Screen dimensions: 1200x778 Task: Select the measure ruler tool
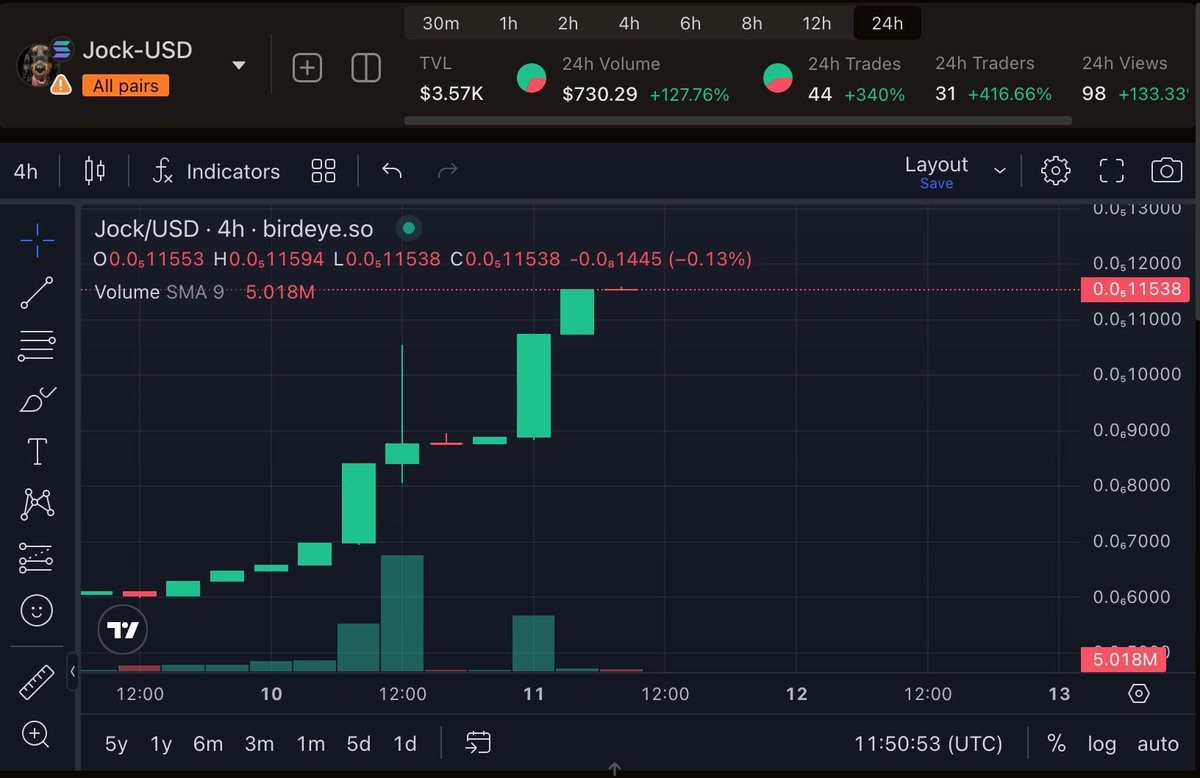coord(36,681)
